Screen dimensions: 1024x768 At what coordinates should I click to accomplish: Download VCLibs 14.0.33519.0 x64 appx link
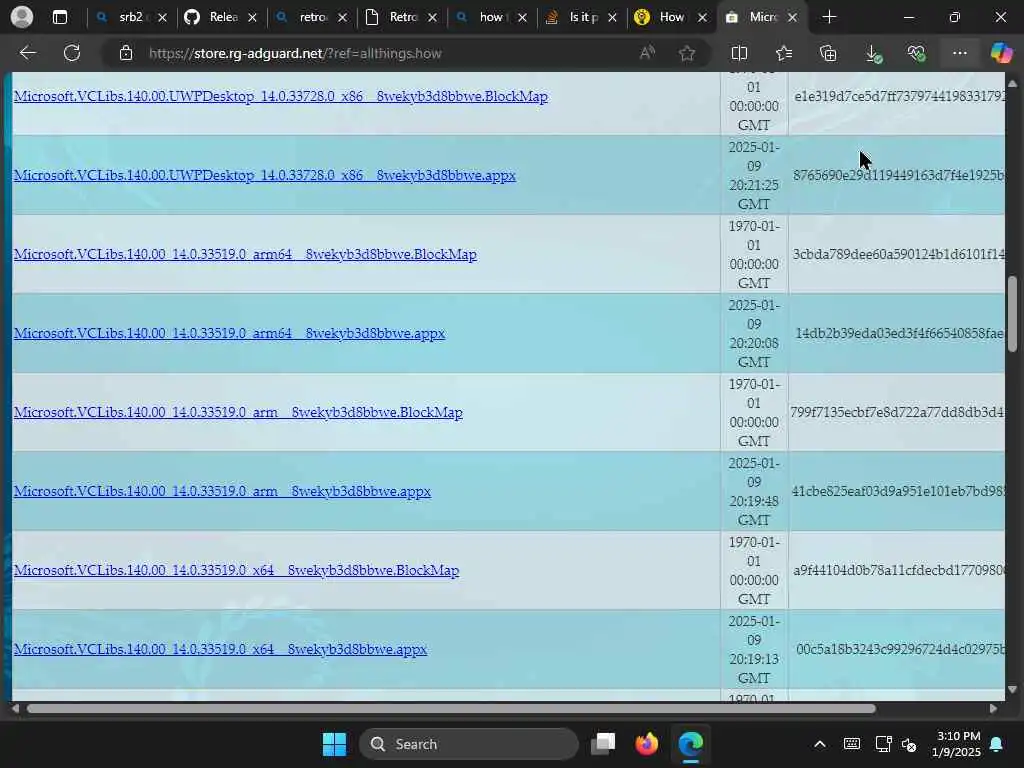pos(220,650)
